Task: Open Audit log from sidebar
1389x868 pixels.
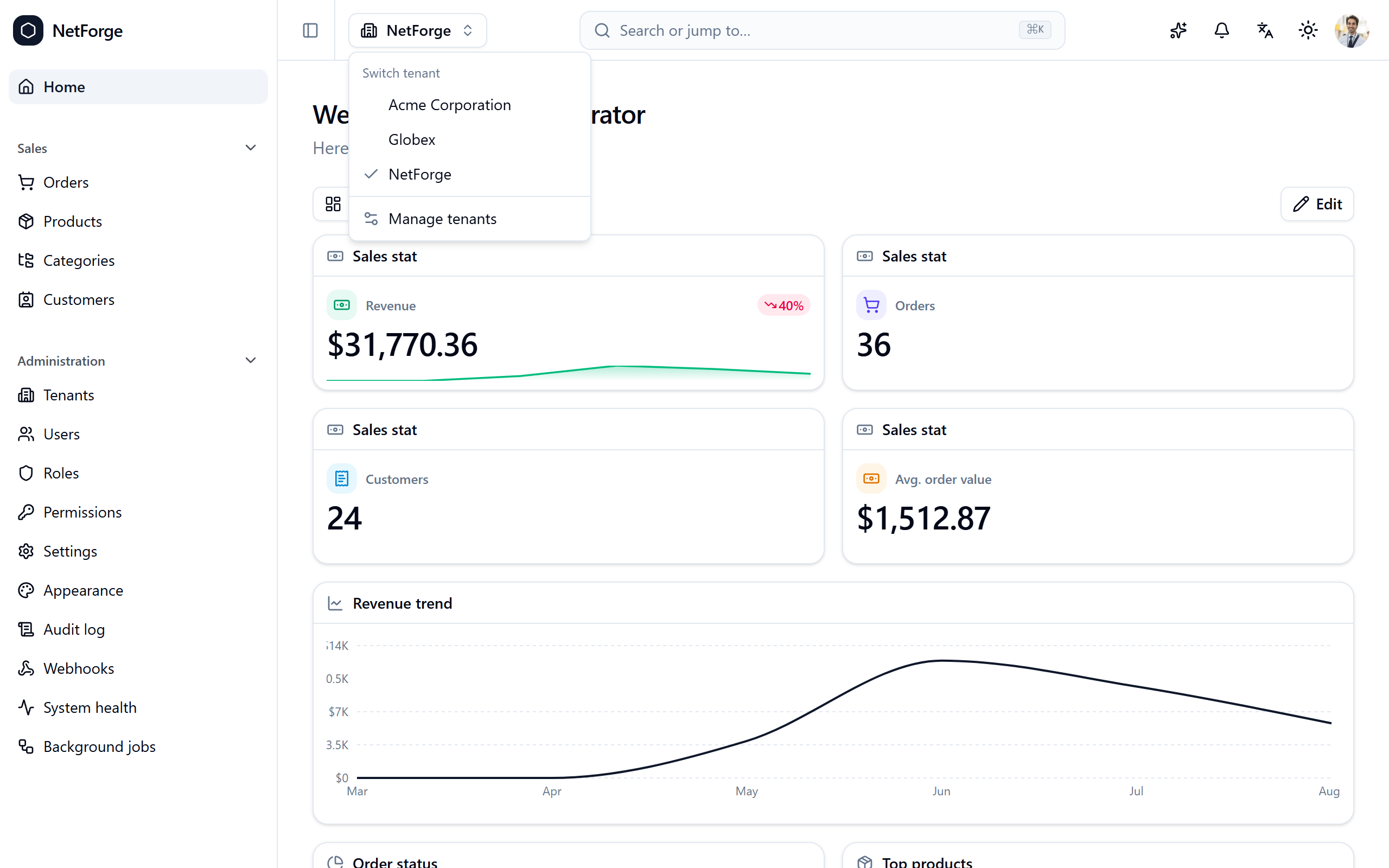Action: [138, 629]
